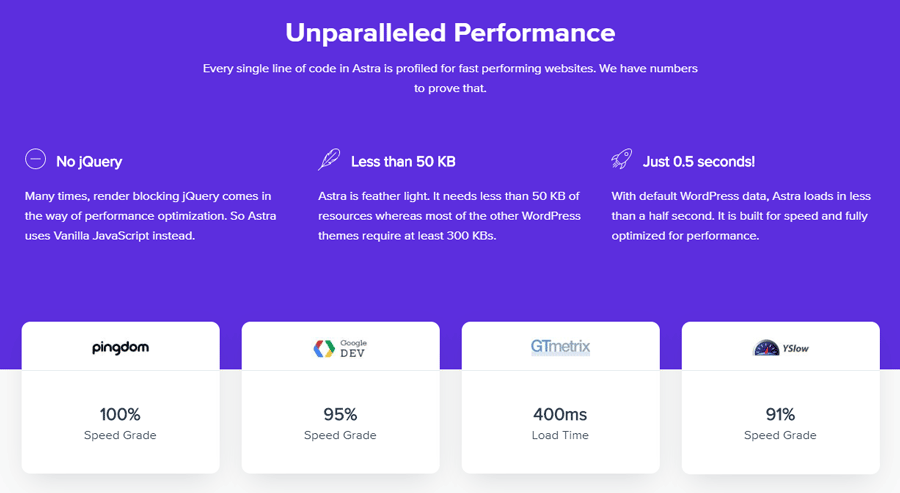Click the Less than 50 KB heading
The width and height of the screenshot is (900, 493).
pyautogui.click(x=403, y=161)
